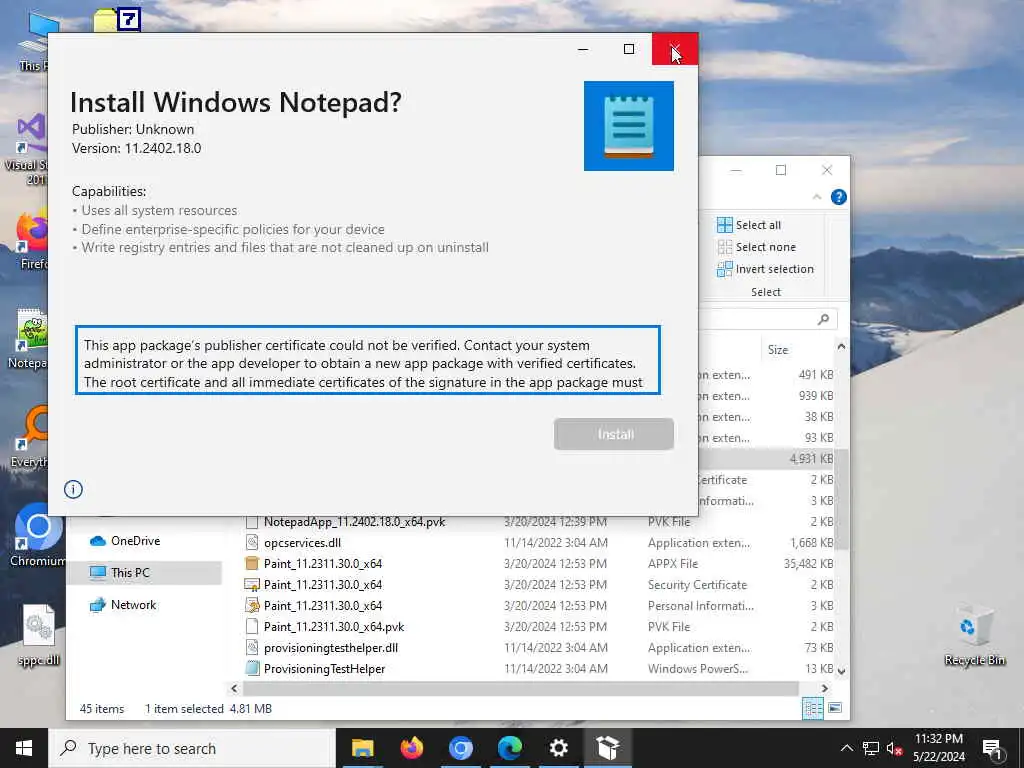The width and height of the screenshot is (1024, 768).
Task: Select the Visual Studio shortcut on desktop
Action: pyautogui.click(x=27, y=150)
